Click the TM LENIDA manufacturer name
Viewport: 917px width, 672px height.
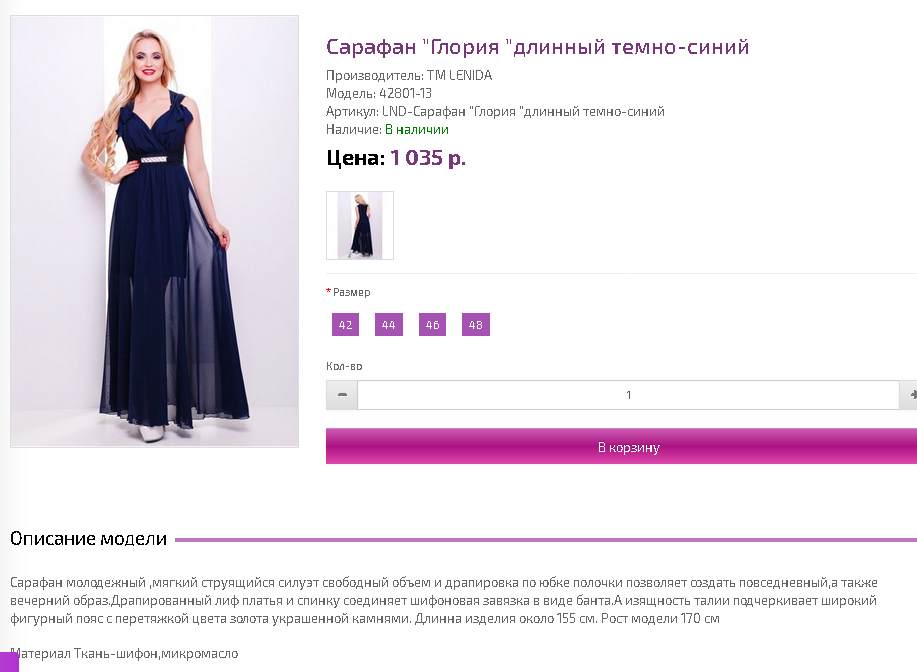(459, 75)
